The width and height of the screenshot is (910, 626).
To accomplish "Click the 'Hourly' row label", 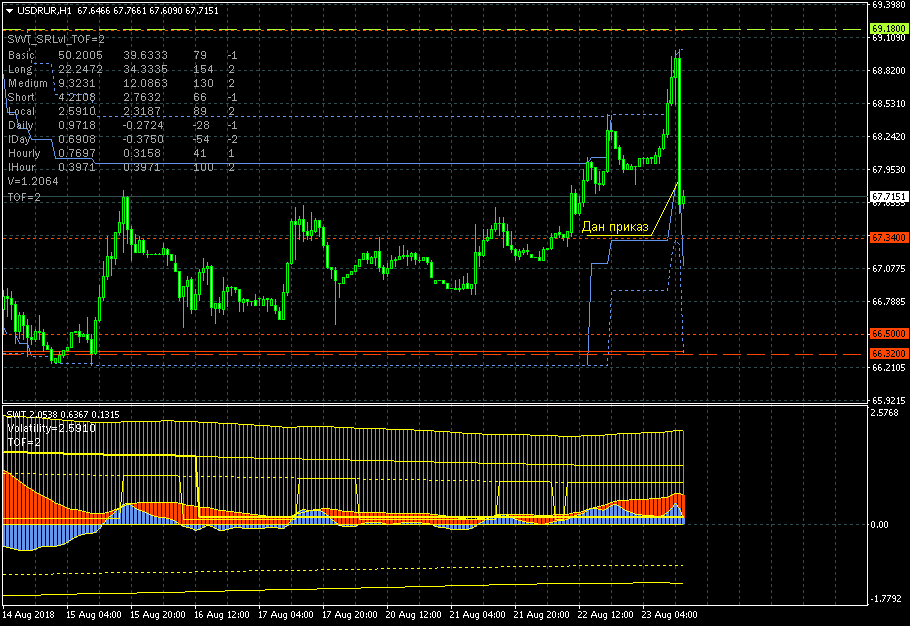I will pos(24,153).
